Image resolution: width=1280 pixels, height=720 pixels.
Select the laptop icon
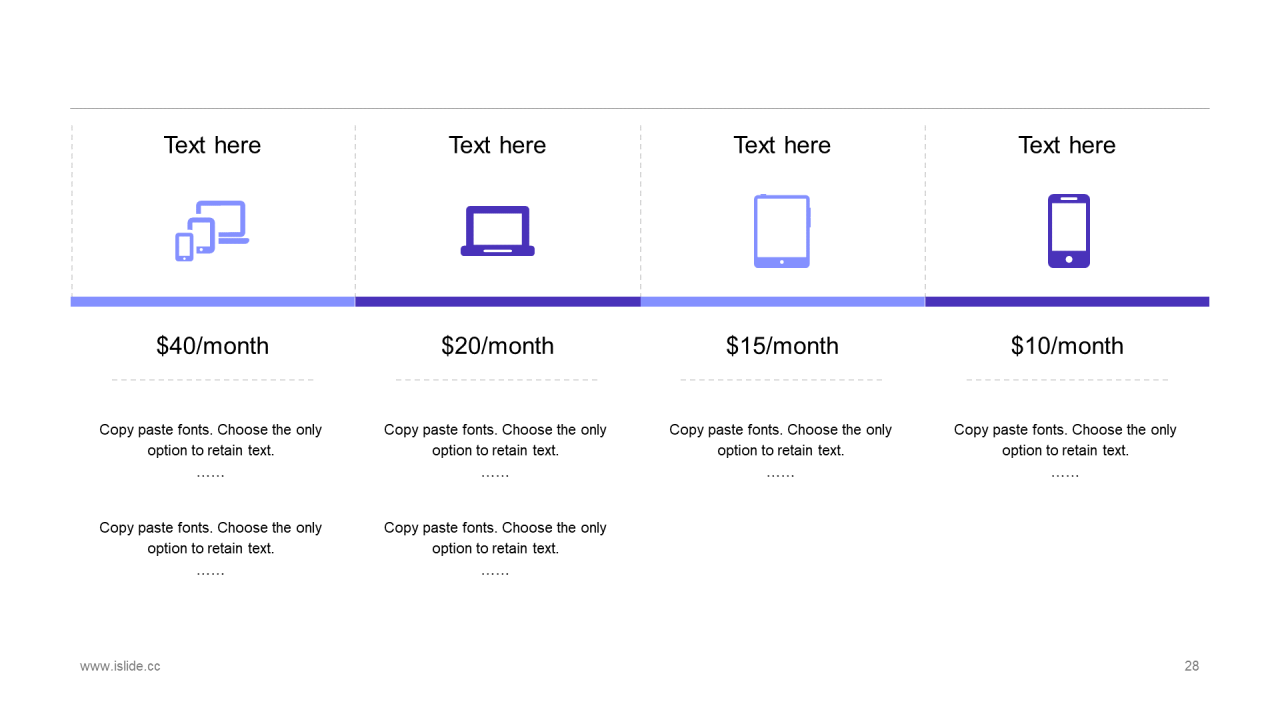click(x=497, y=231)
